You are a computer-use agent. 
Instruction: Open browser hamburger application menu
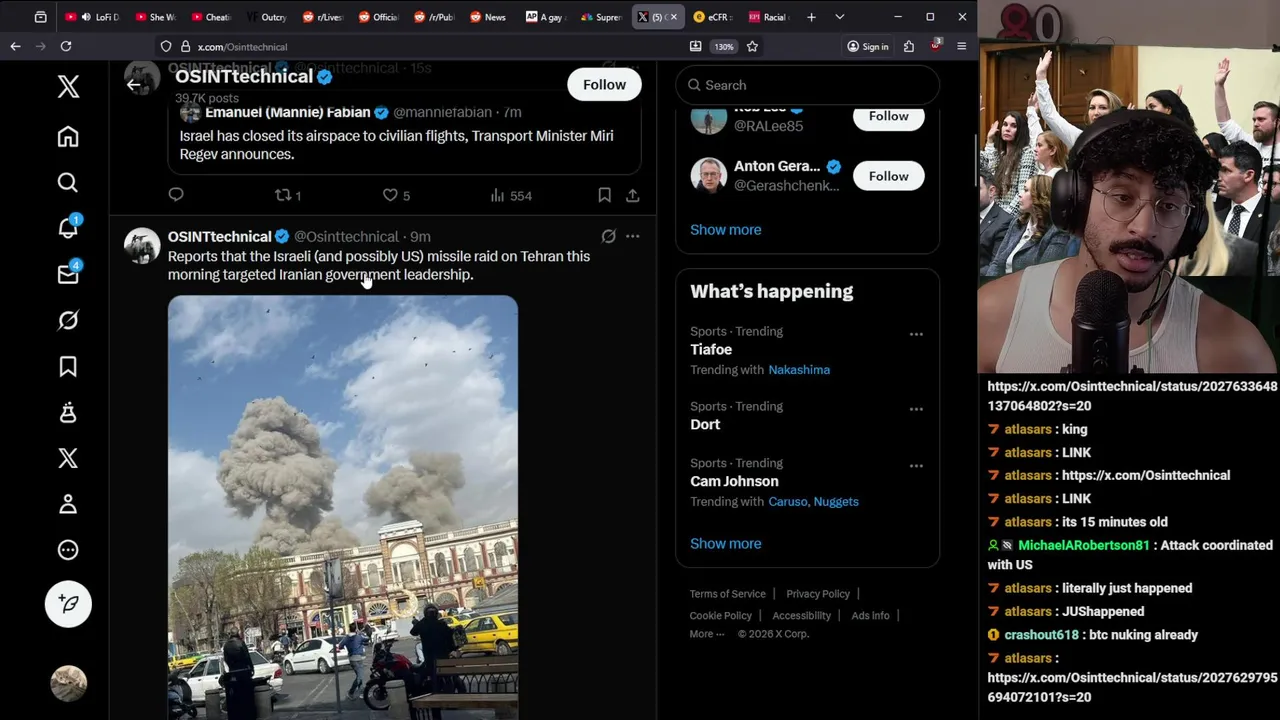961,46
